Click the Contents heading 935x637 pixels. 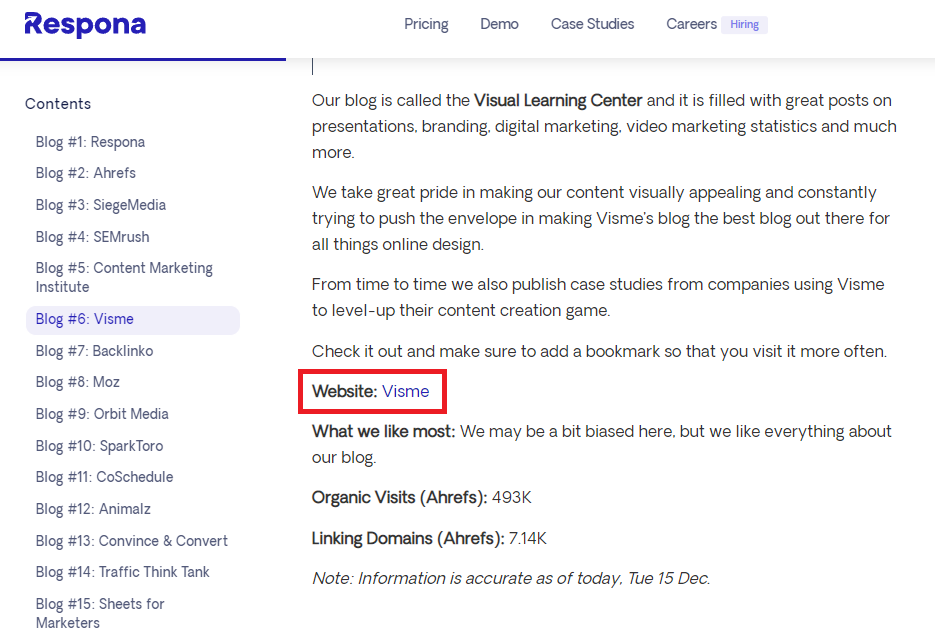click(x=58, y=104)
